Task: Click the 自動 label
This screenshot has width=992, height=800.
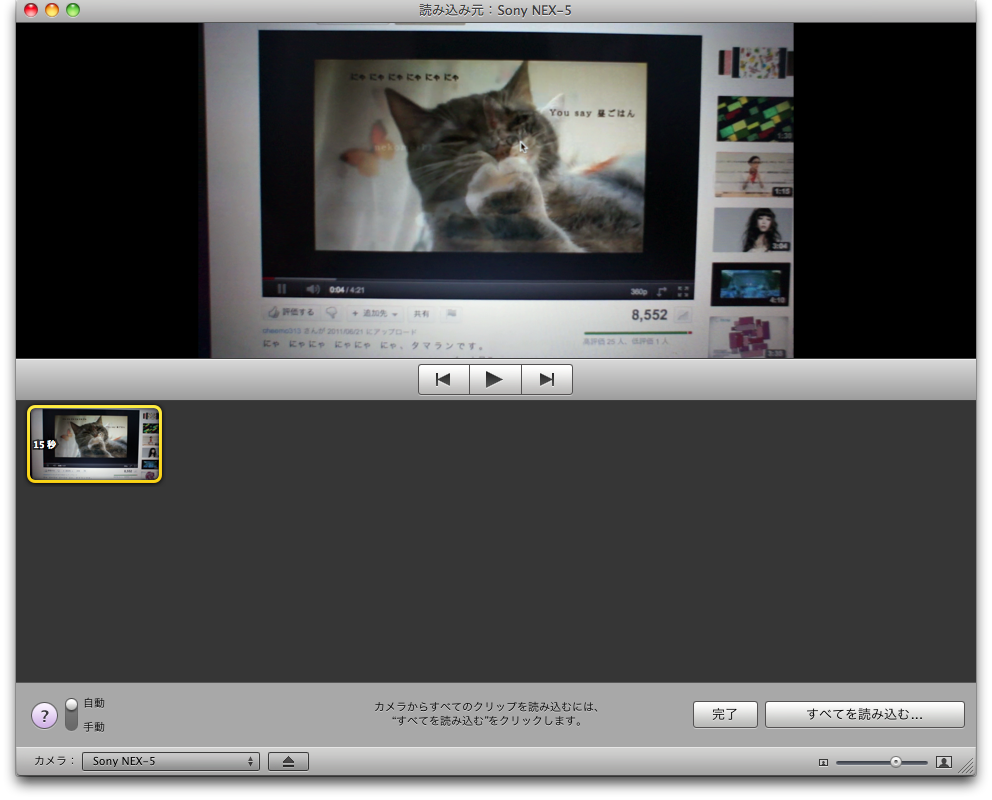Action: click(x=94, y=703)
